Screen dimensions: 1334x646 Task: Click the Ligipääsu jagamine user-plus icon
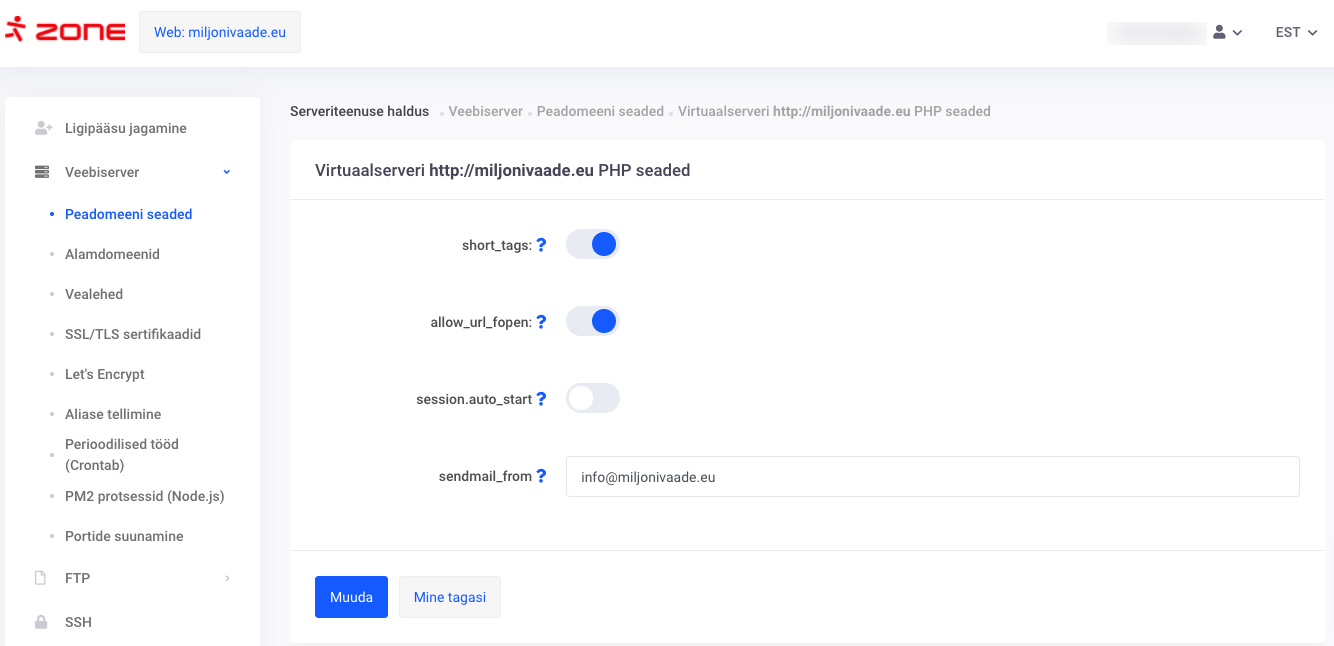(x=42, y=128)
